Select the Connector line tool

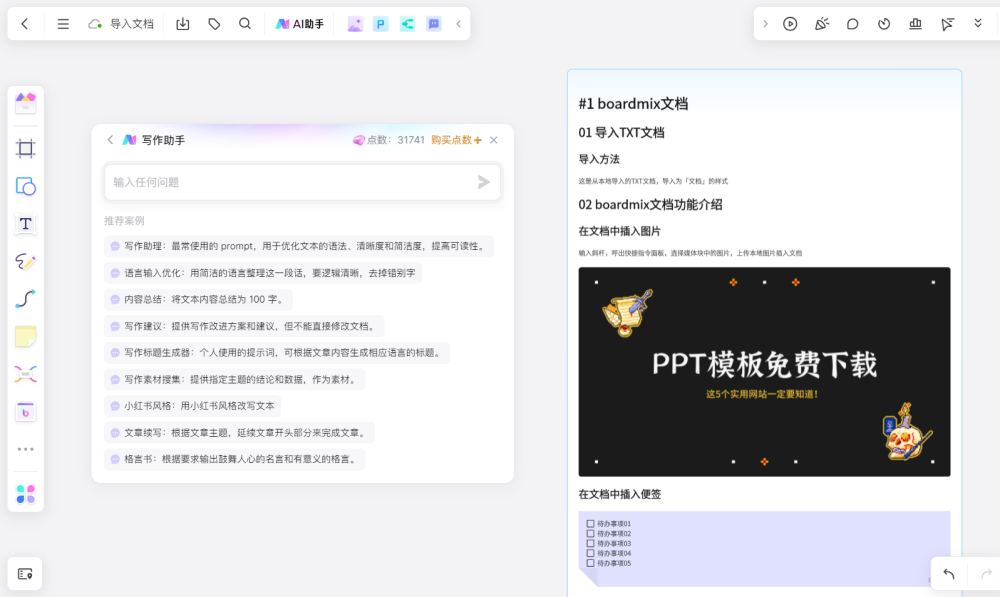[26, 299]
